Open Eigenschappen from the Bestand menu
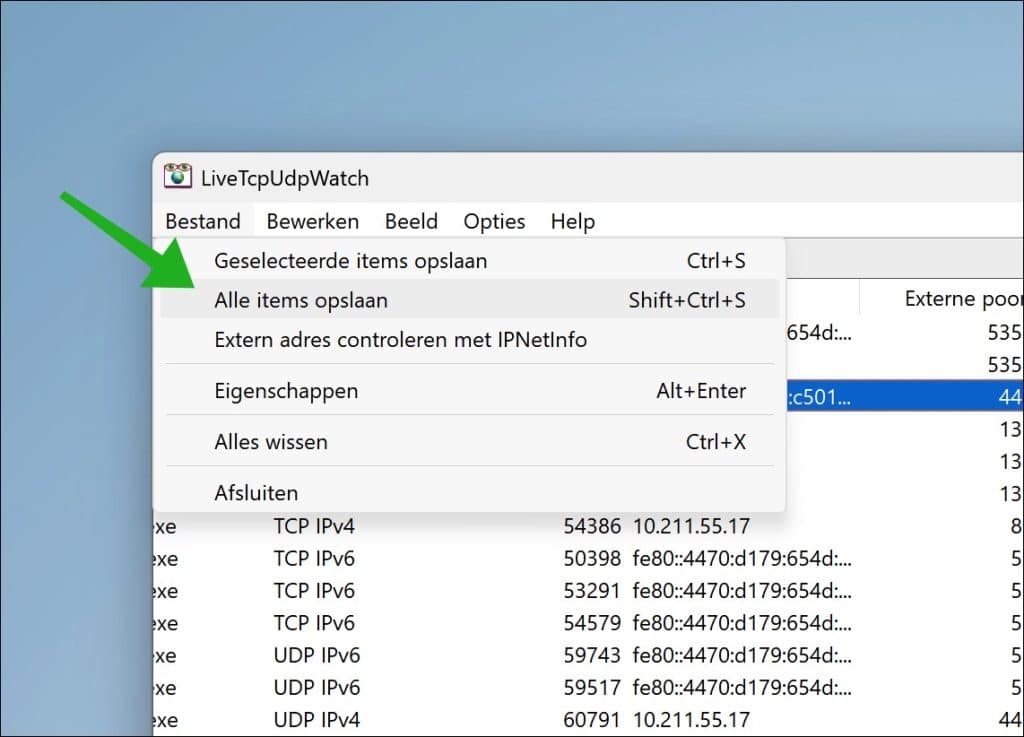This screenshot has width=1024, height=737. (x=470, y=390)
